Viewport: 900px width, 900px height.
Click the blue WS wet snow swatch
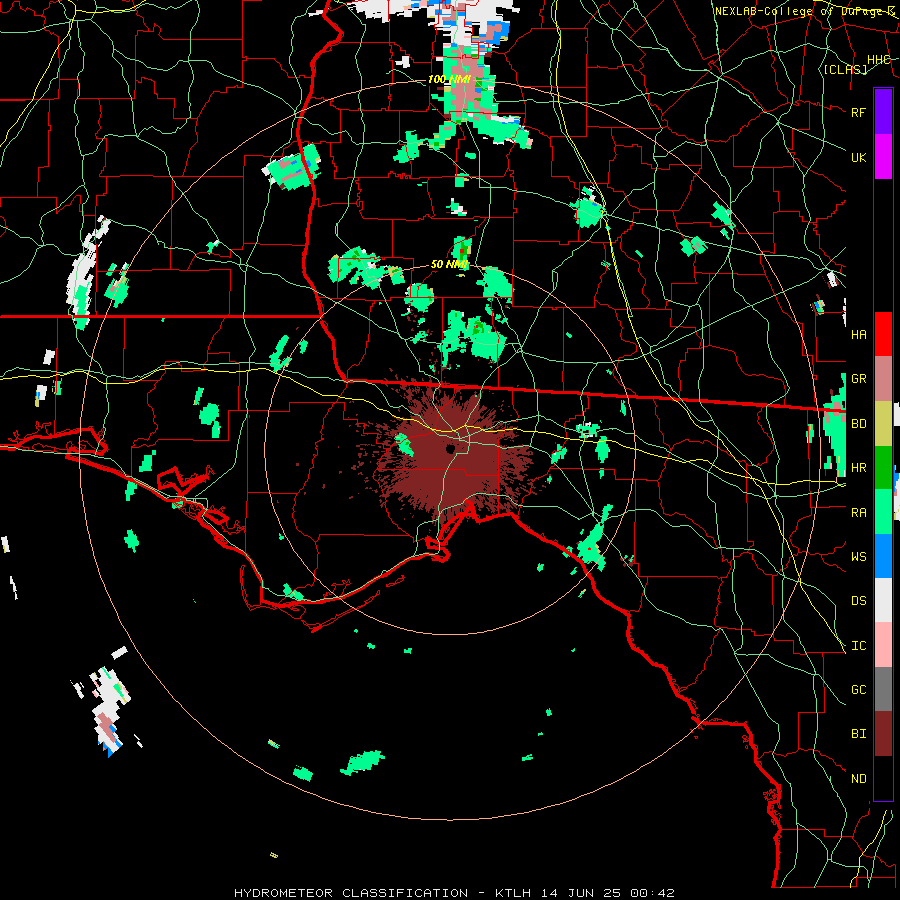(883, 556)
